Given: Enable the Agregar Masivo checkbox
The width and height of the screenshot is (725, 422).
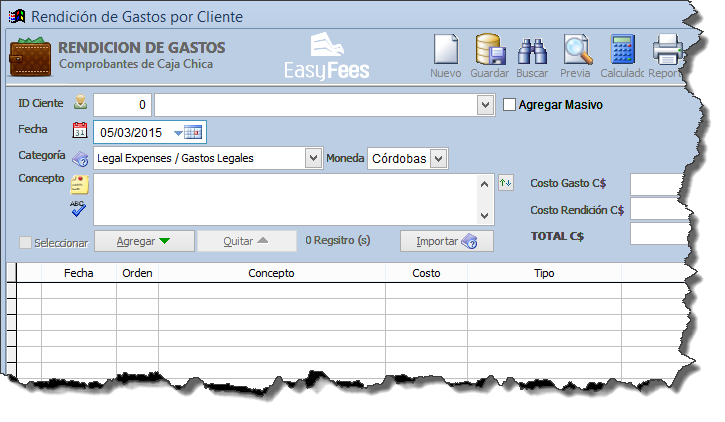Looking at the screenshot, I should [x=509, y=104].
